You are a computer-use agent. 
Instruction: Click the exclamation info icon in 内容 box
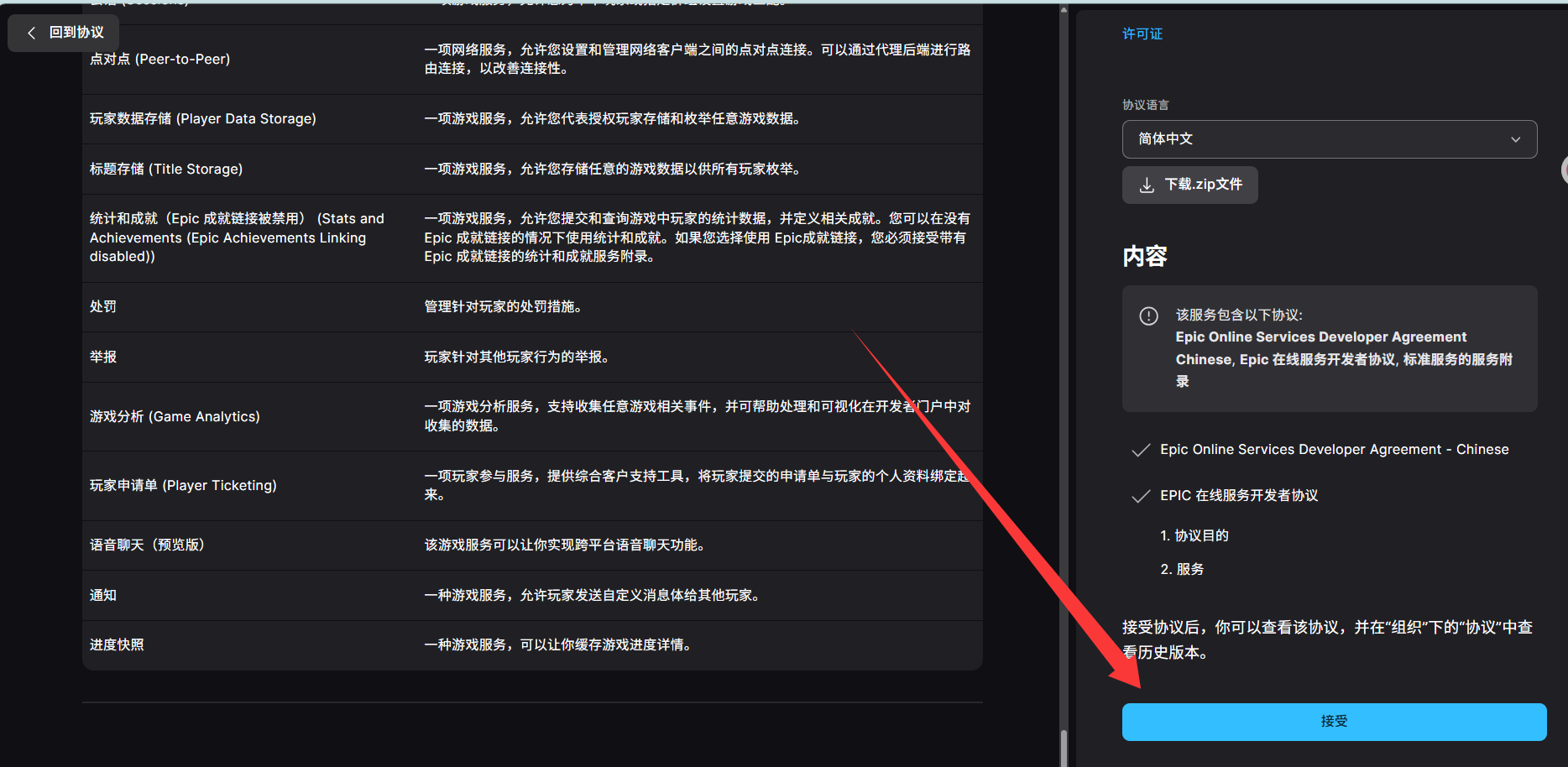point(1148,316)
